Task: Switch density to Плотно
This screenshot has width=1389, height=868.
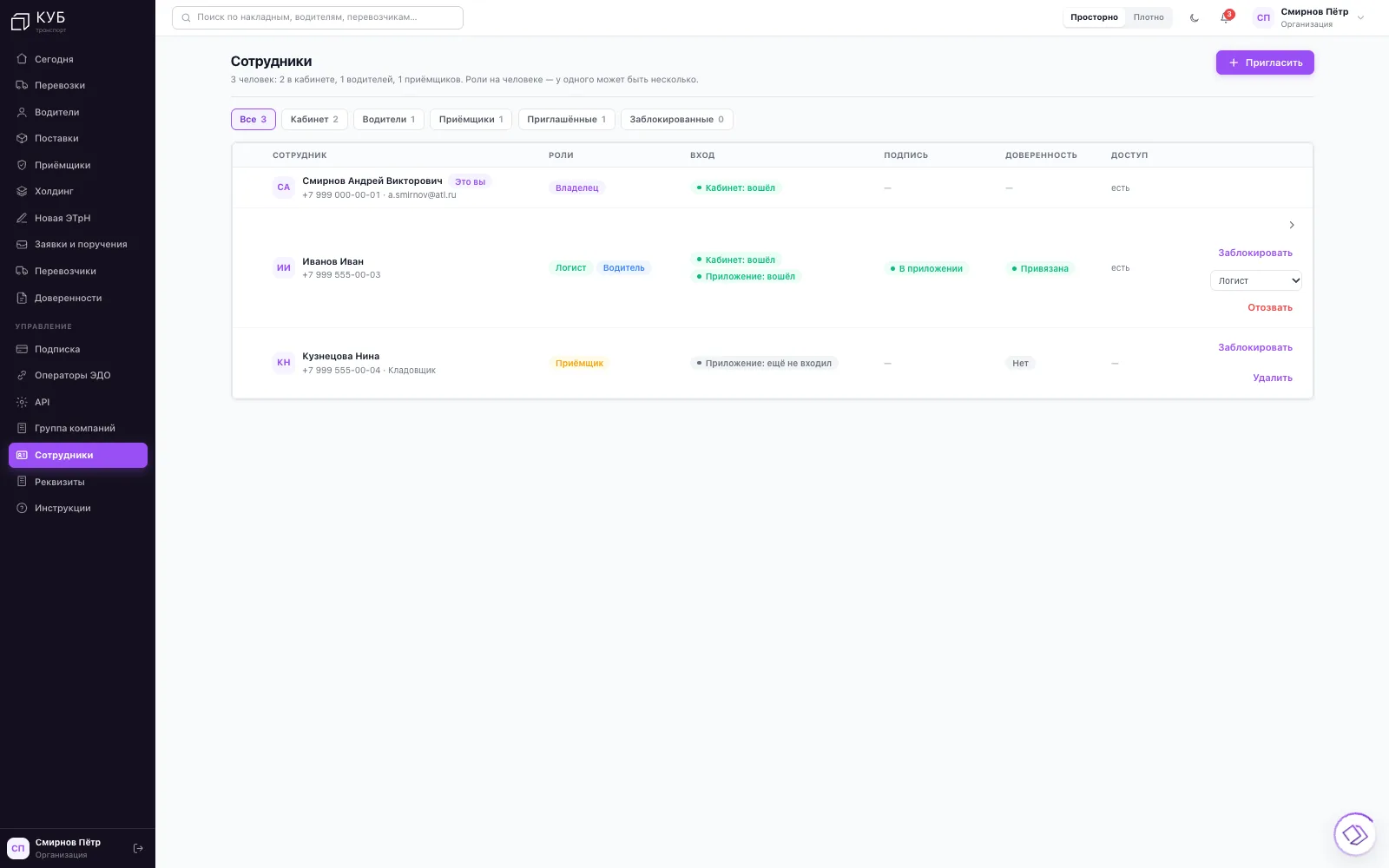Action: [1149, 17]
